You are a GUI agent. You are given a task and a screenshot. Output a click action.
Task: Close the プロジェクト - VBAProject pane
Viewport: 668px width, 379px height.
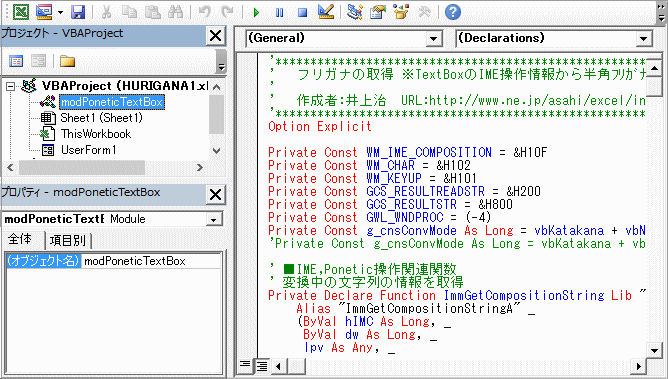pos(216,35)
